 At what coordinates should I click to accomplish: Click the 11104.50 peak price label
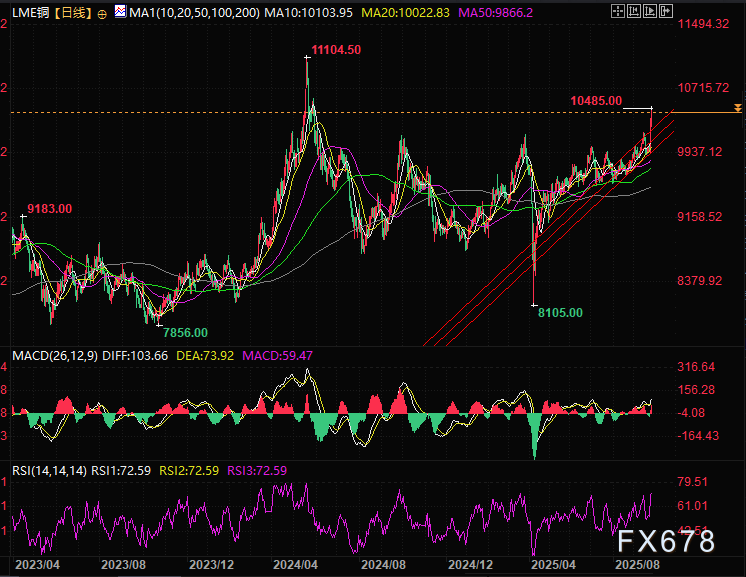[x=336, y=49]
